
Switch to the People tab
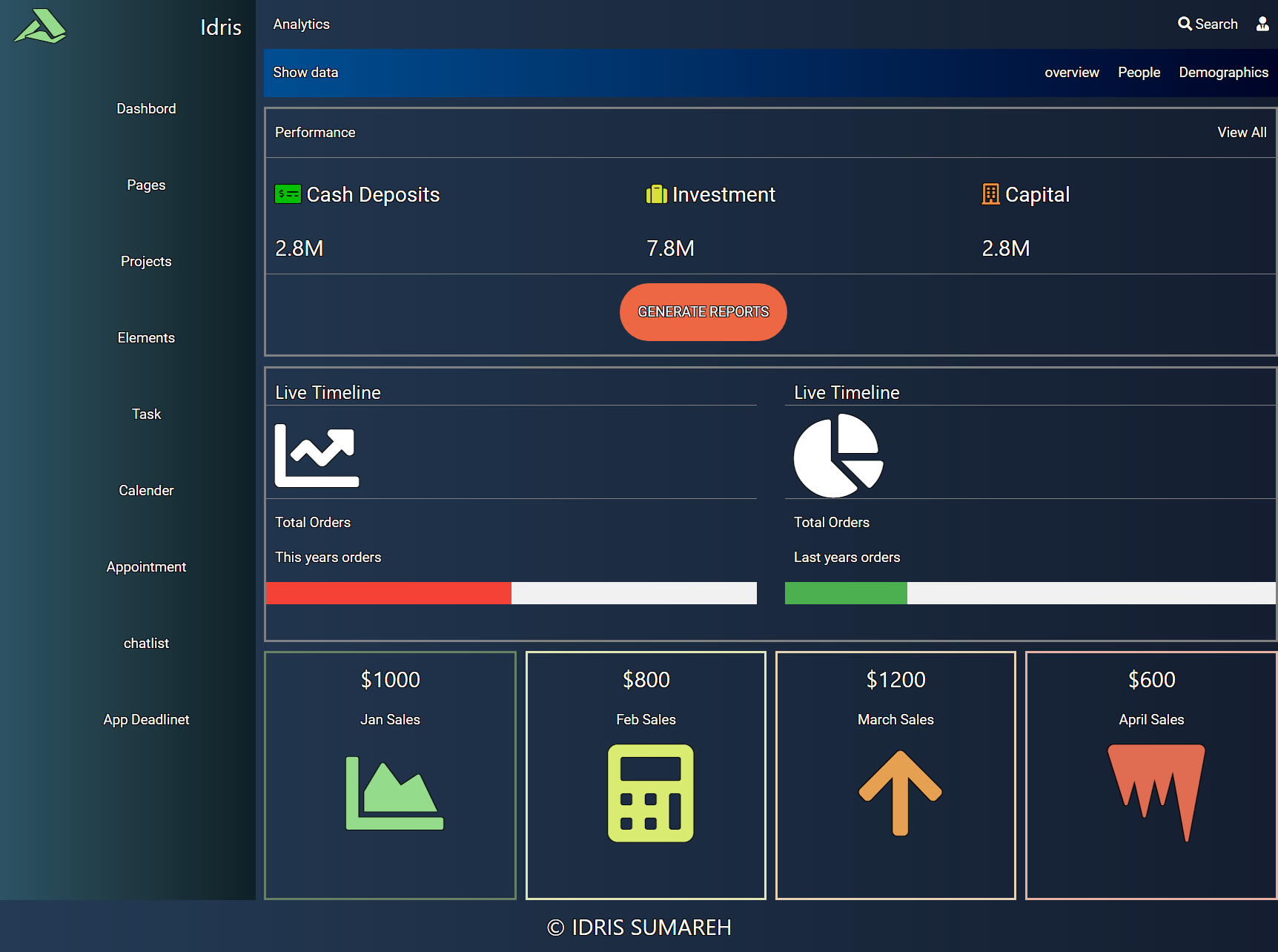(x=1139, y=72)
